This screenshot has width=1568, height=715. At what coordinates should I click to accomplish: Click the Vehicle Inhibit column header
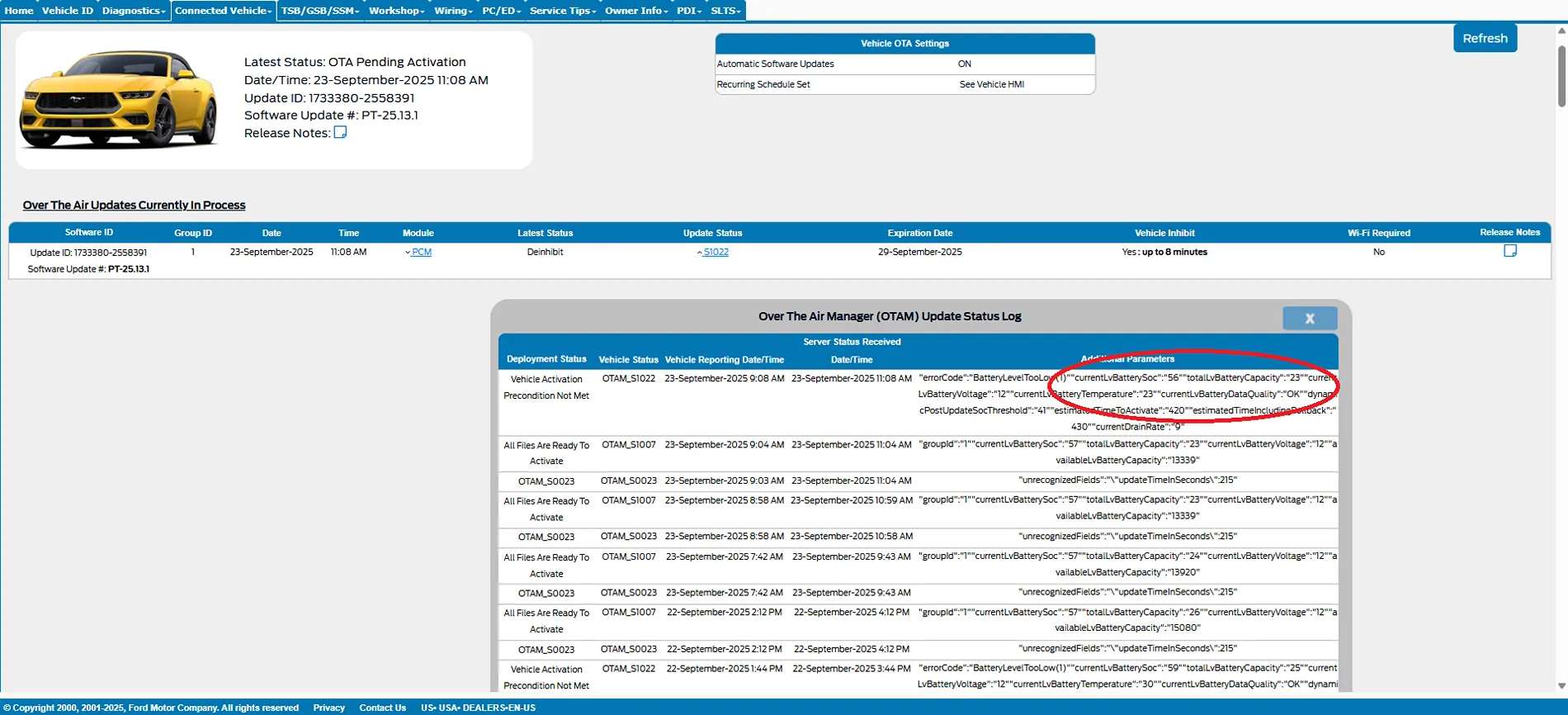point(1164,233)
